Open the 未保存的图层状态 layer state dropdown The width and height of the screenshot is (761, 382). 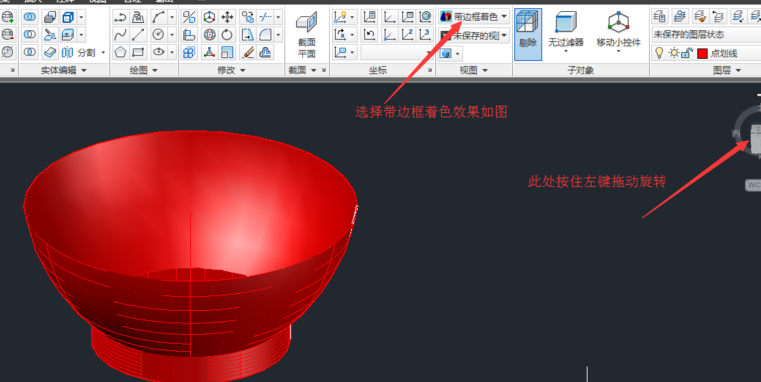click(x=706, y=35)
